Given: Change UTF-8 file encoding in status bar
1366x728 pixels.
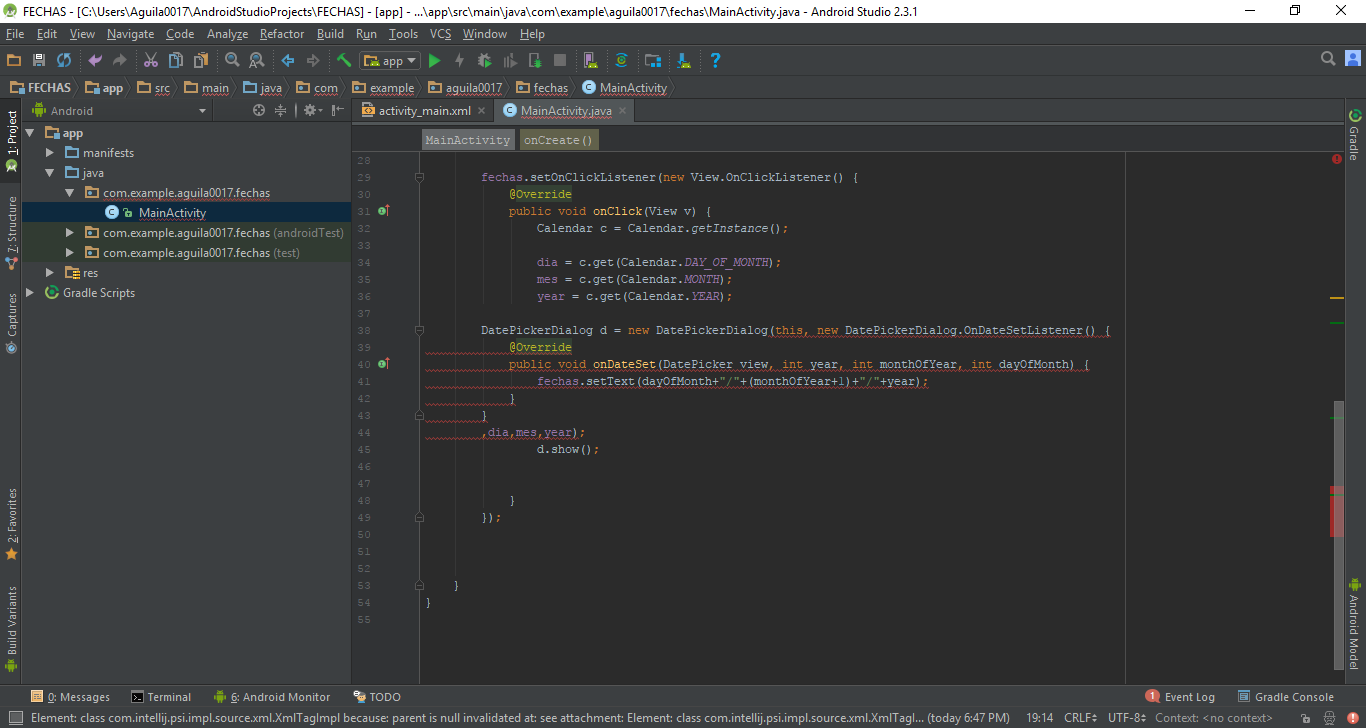Looking at the screenshot, I should 1127,718.
